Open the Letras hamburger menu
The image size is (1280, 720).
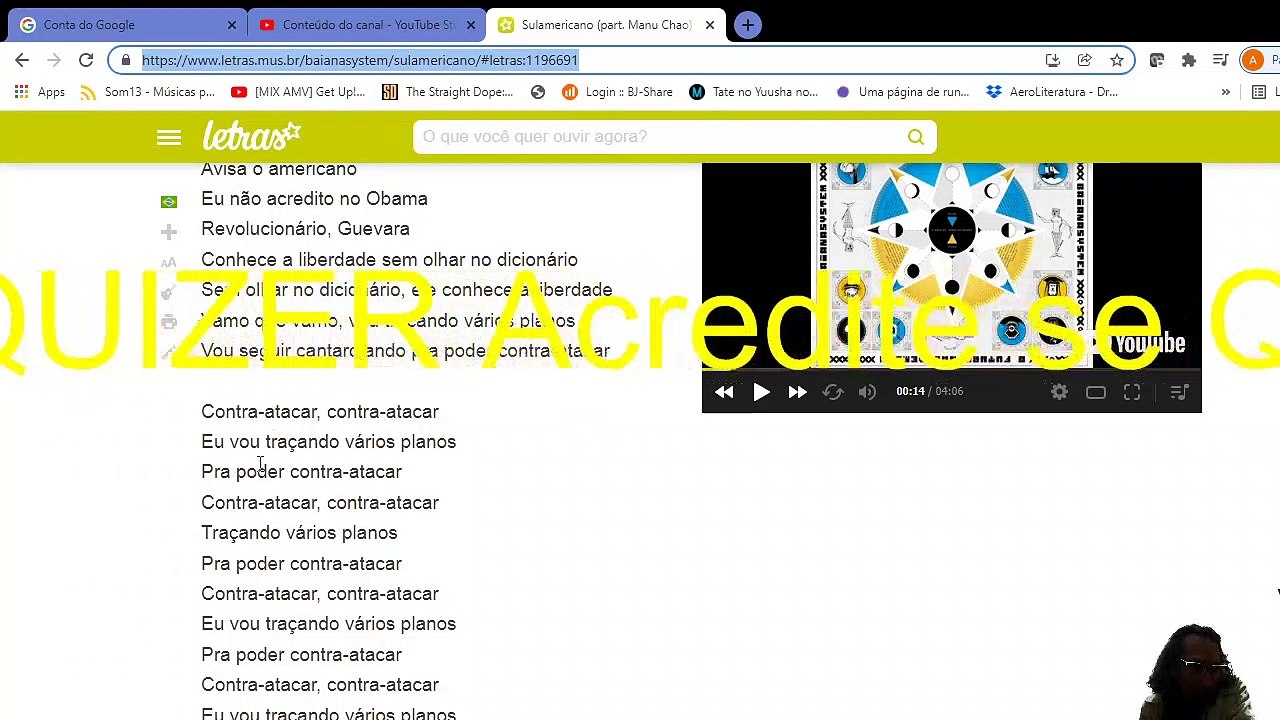click(x=169, y=137)
